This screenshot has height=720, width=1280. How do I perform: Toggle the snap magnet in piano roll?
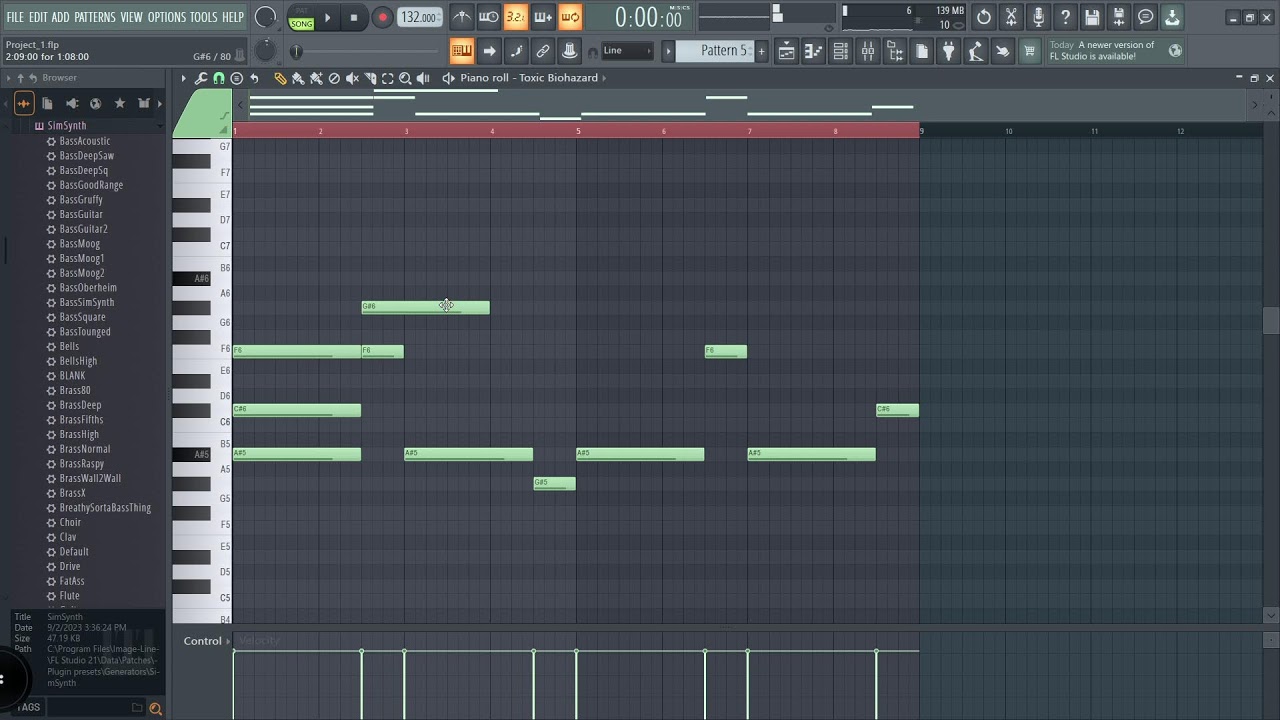pyautogui.click(x=219, y=78)
